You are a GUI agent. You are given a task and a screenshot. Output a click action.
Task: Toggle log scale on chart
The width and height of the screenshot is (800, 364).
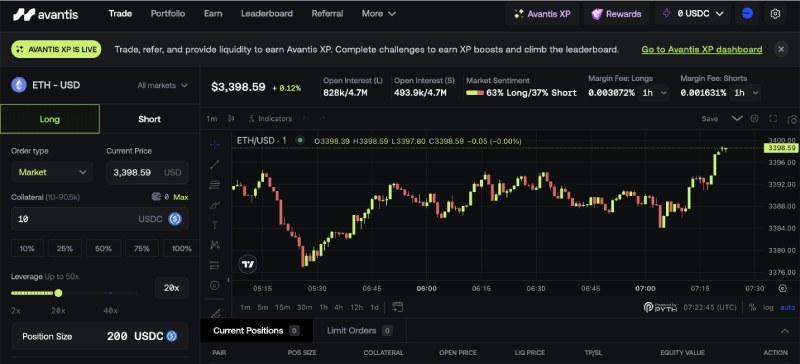tap(768, 307)
